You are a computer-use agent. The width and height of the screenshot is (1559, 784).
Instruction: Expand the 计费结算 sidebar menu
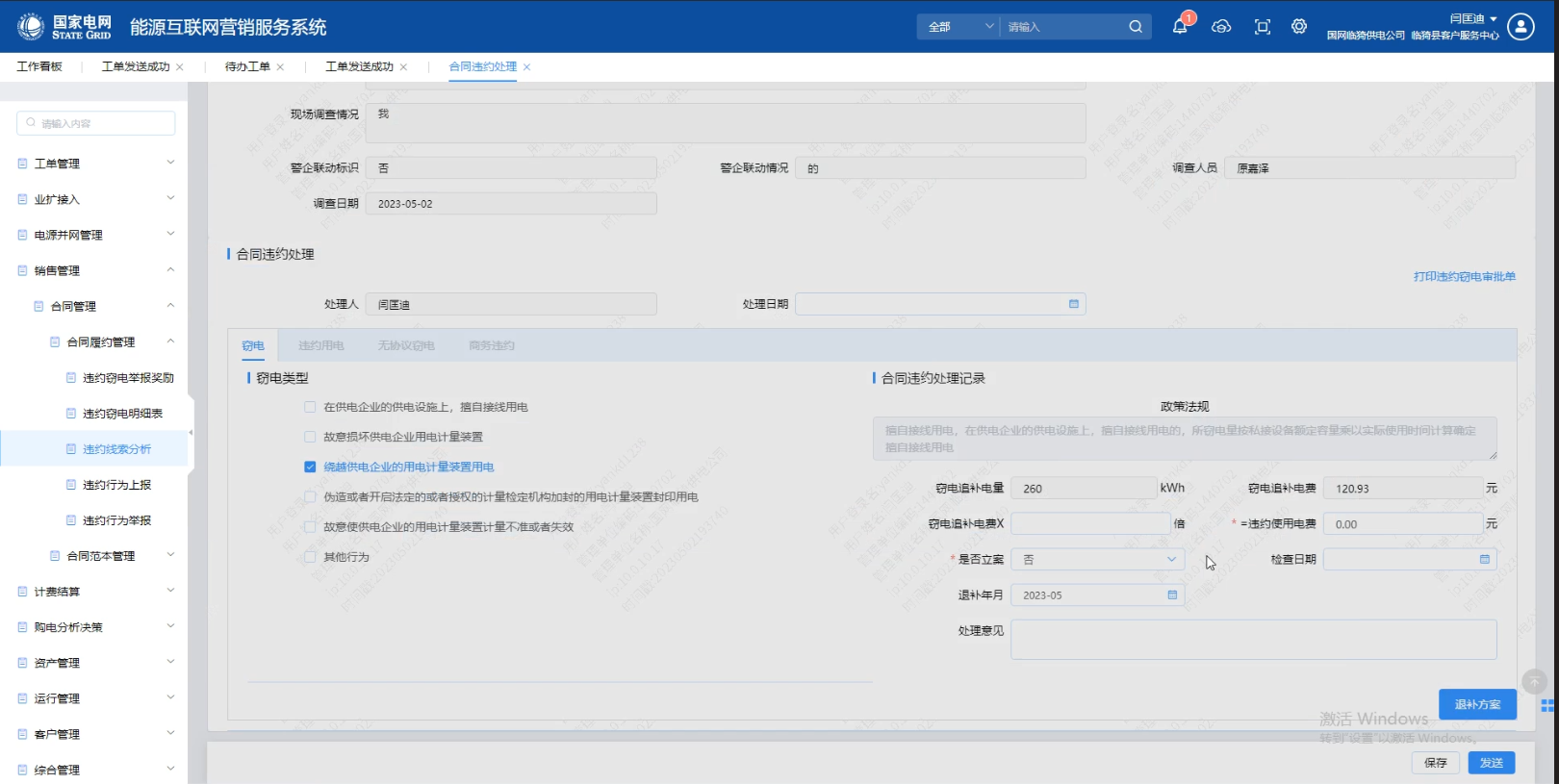(94, 592)
